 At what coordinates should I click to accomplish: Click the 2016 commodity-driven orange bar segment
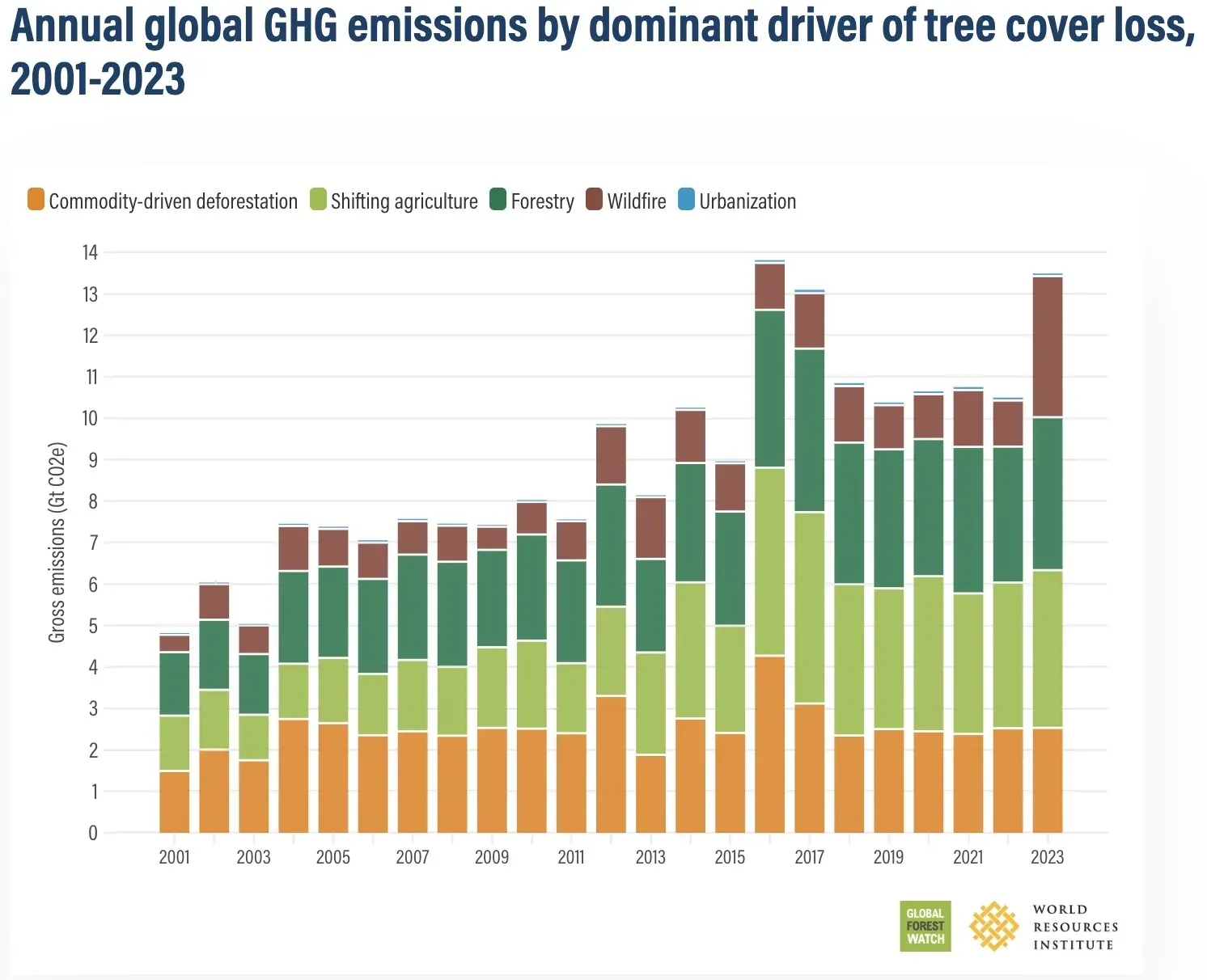(770, 745)
